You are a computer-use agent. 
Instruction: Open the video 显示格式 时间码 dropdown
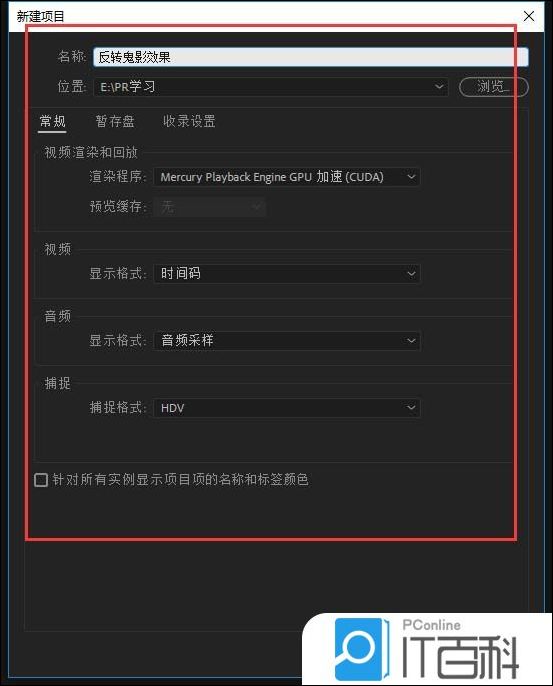(x=287, y=273)
